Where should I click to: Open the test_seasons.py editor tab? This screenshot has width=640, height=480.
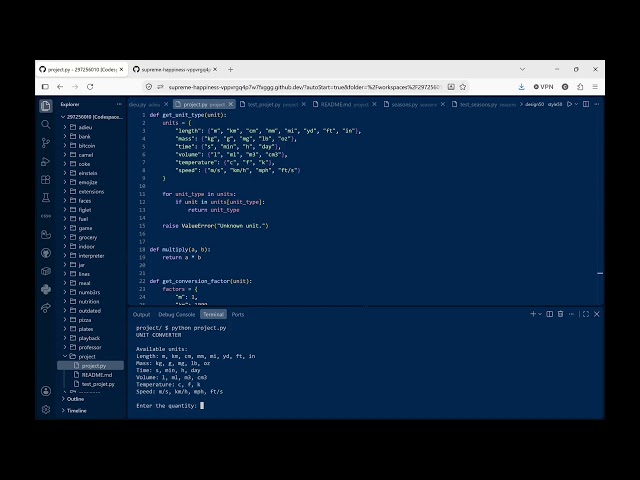(483, 104)
